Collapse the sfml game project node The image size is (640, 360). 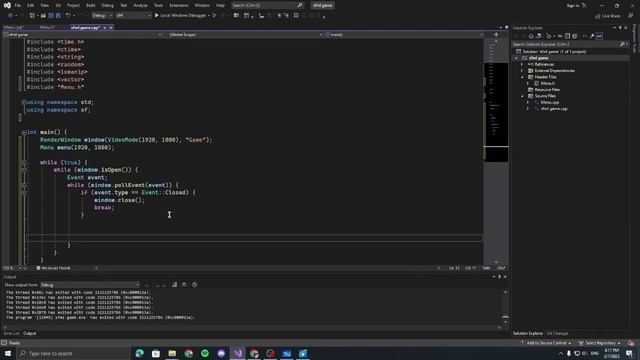click(516, 58)
